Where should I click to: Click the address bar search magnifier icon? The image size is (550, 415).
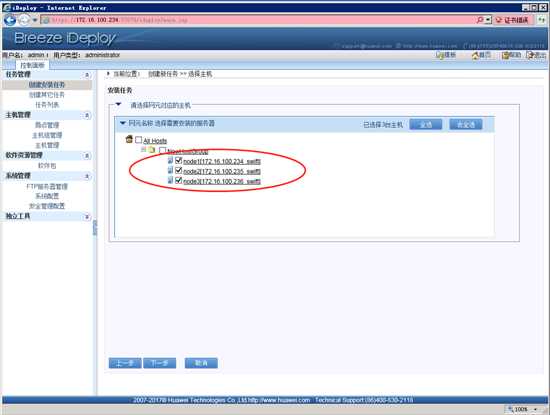(x=480, y=20)
